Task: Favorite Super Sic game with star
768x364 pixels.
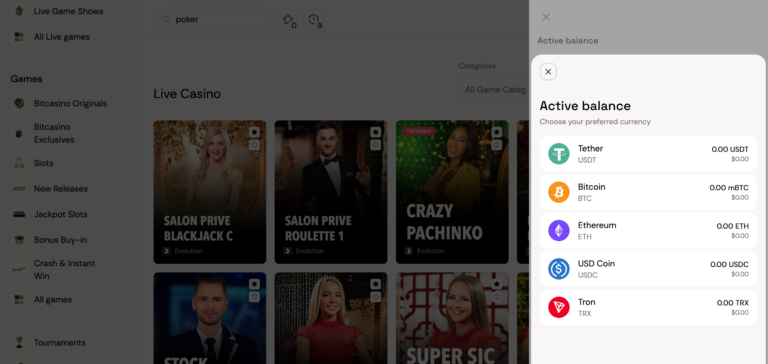Action: coord(497,284)
